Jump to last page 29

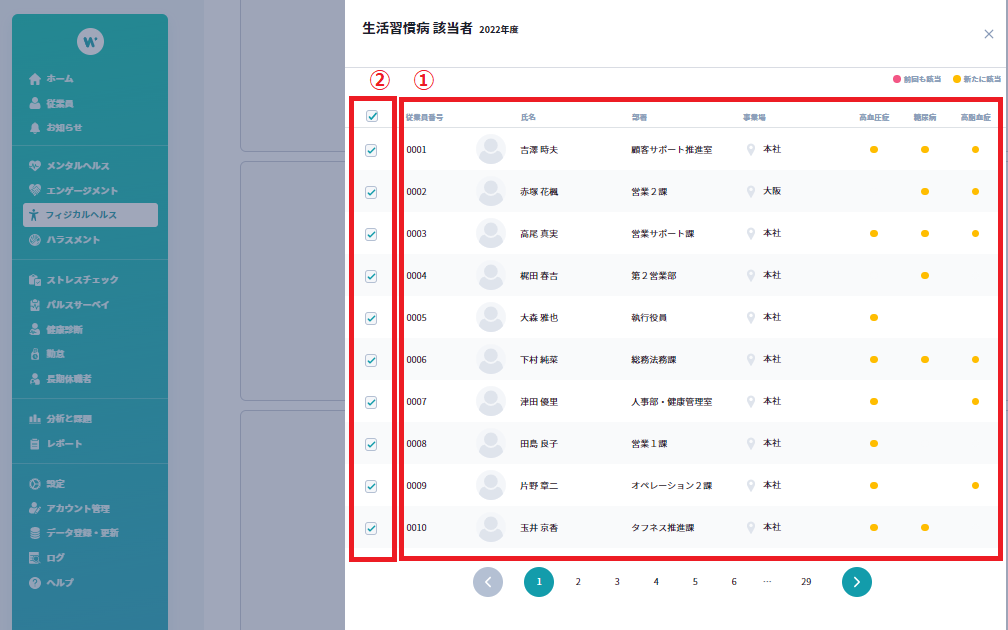806,582
